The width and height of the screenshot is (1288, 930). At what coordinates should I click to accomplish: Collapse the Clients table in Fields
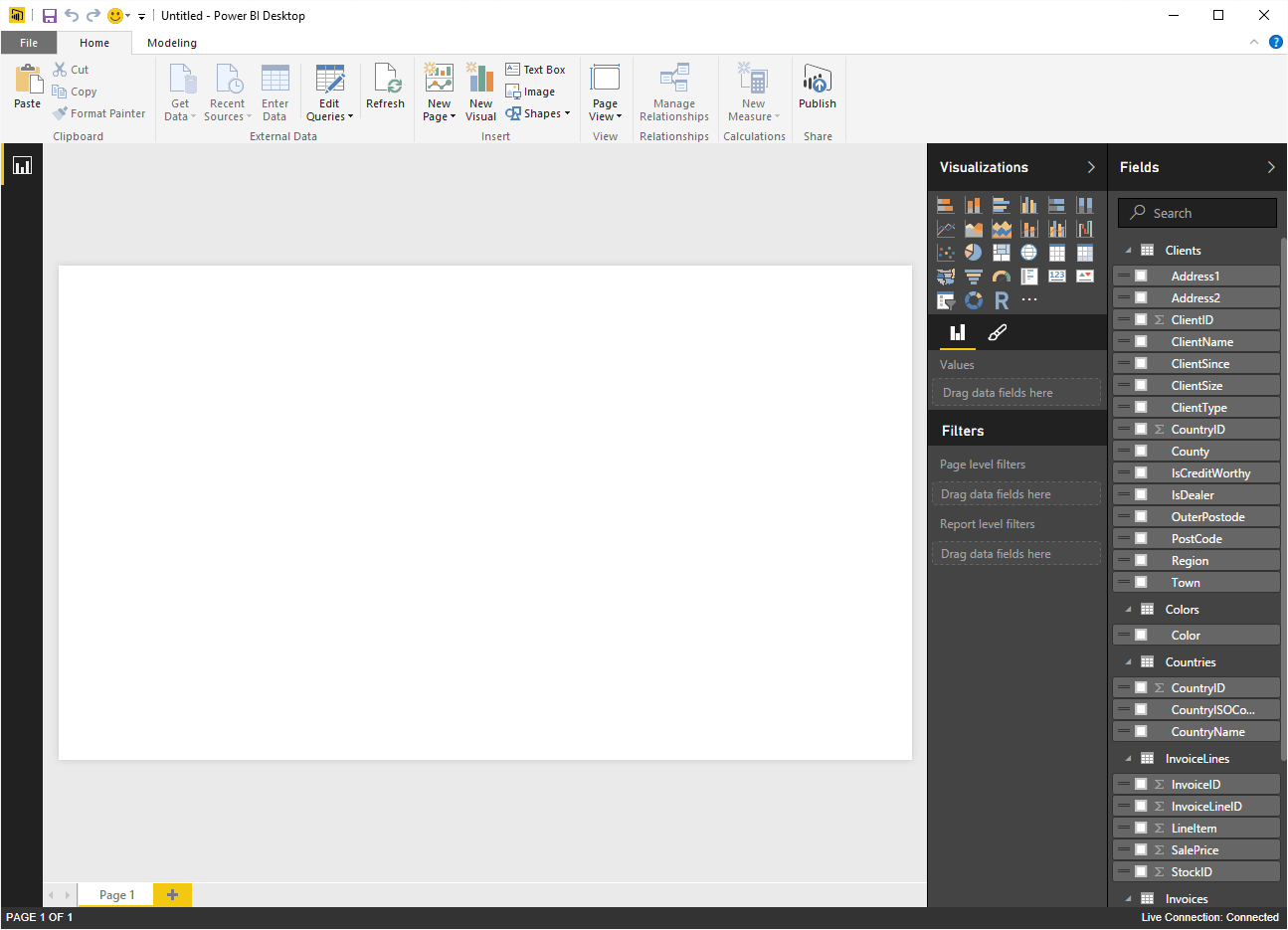(1128, 251)
